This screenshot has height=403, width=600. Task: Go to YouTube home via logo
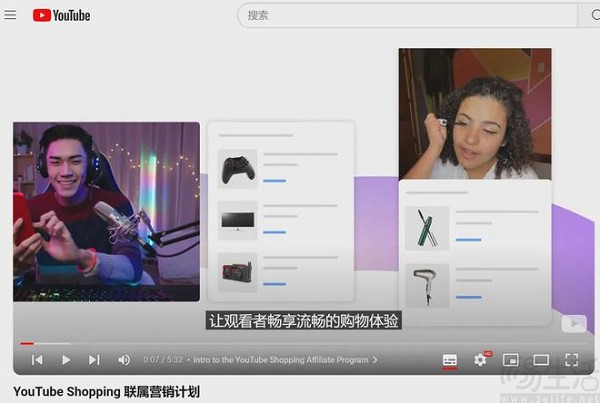[x=62, y=15]
